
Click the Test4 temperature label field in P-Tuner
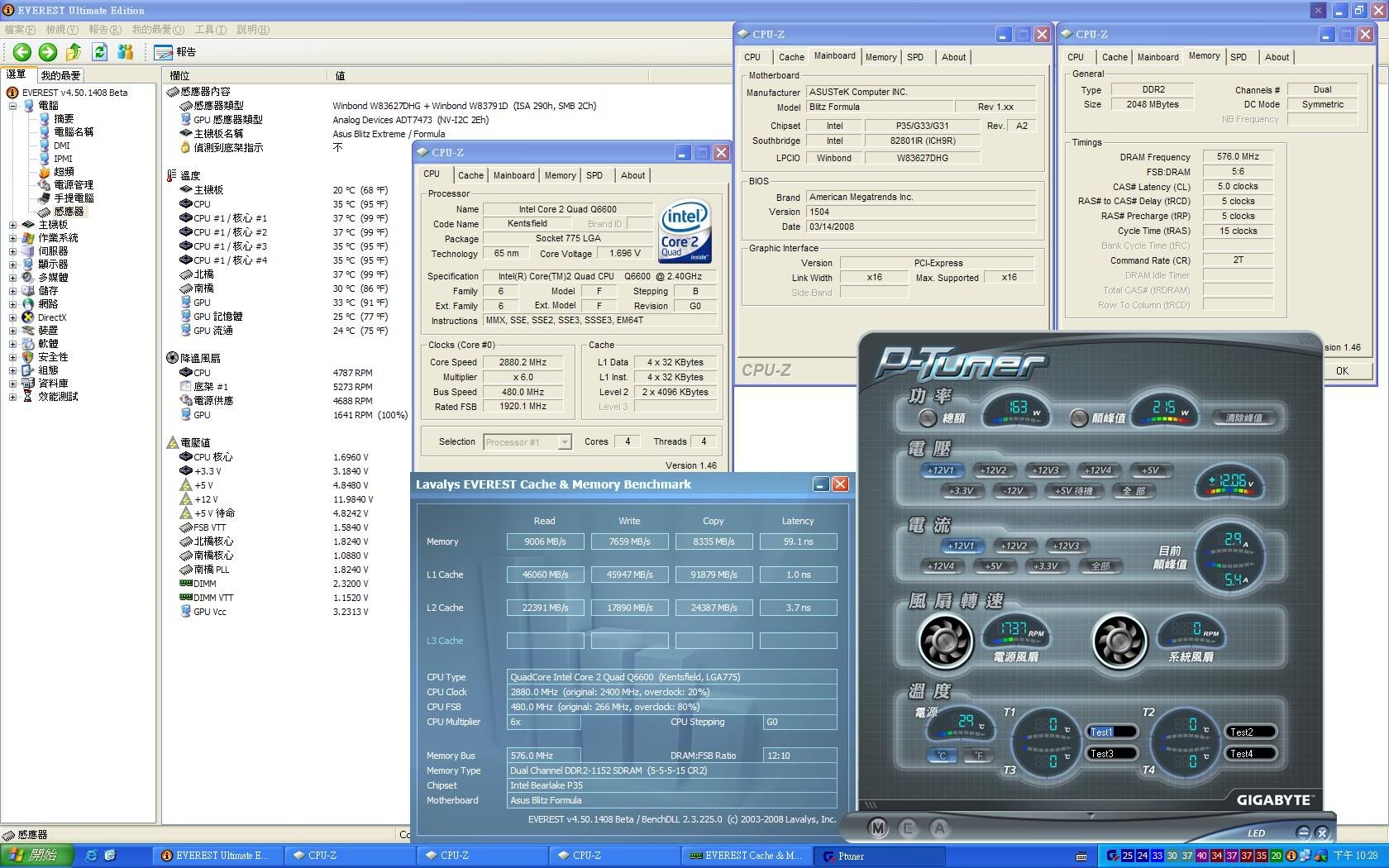pos(1249,754)
